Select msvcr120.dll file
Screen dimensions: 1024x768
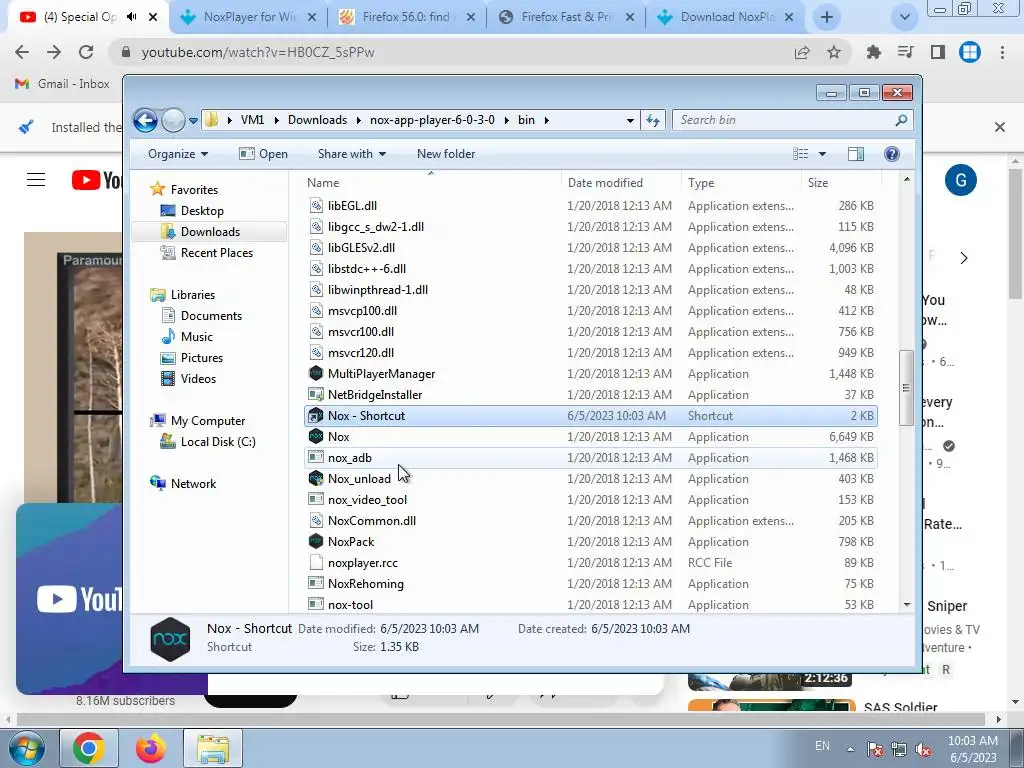click(360, 353)
